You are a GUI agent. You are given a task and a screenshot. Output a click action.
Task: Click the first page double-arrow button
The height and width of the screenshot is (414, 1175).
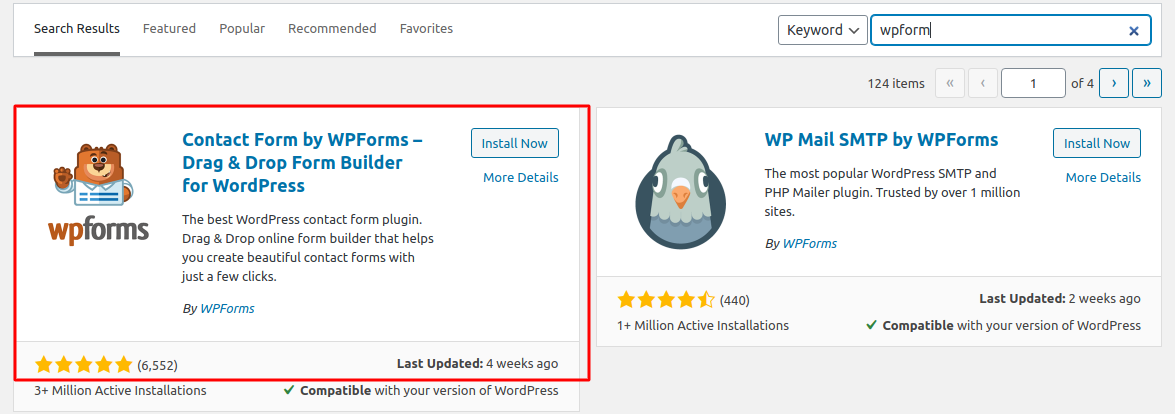click(x=949, y=84)
